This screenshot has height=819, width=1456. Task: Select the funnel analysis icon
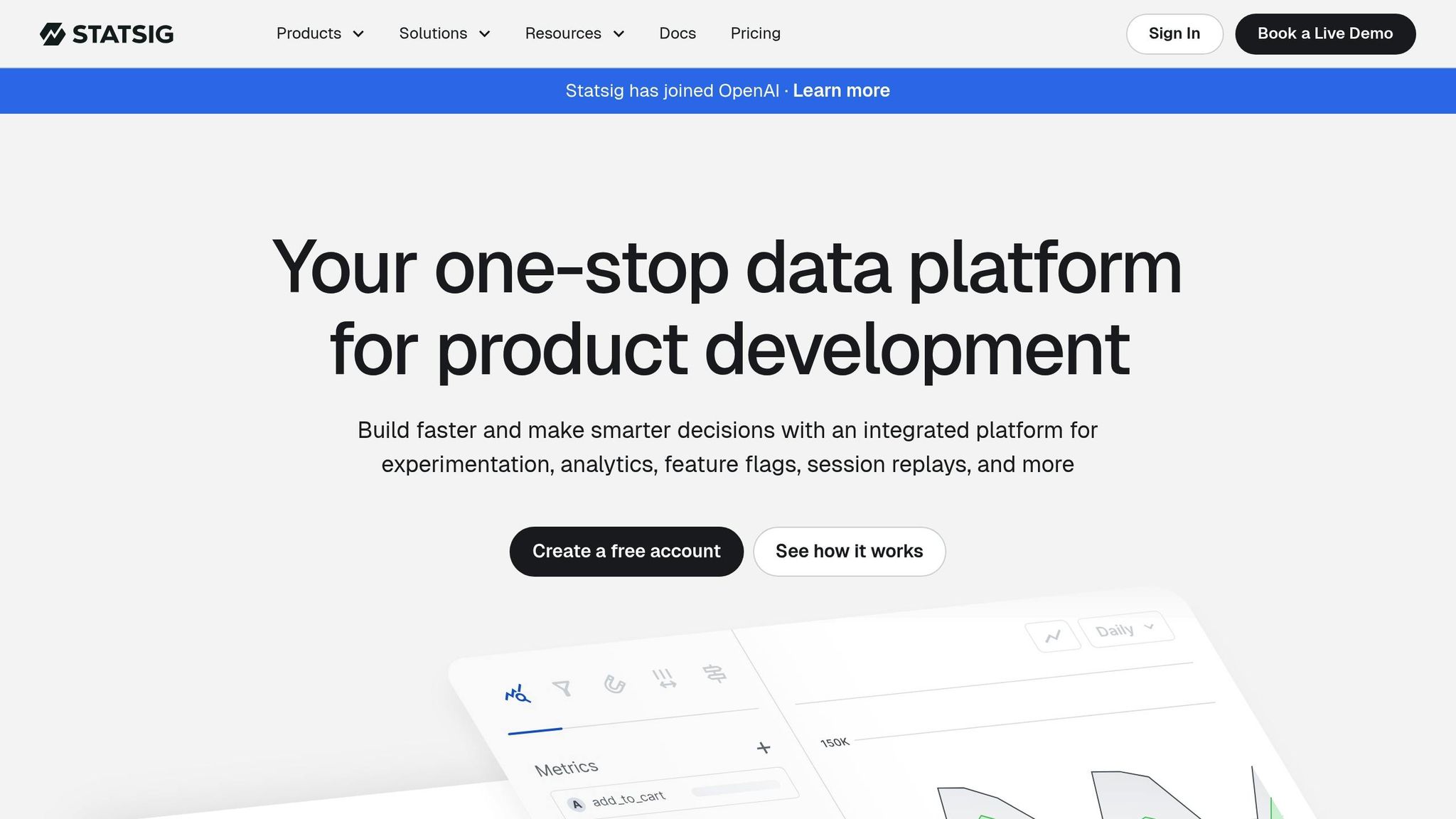[x=562, y=687]
